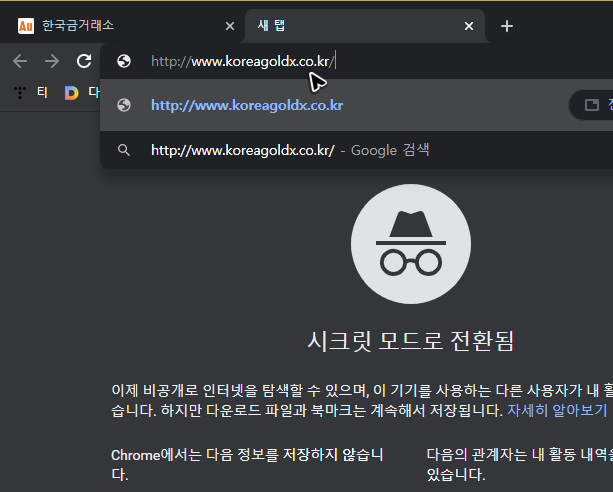Choose the http://www.koreagoldx.co.kr autocomplete suggestion
The image size is (613, 492).
pyautogui.click(x=357, y=105)
